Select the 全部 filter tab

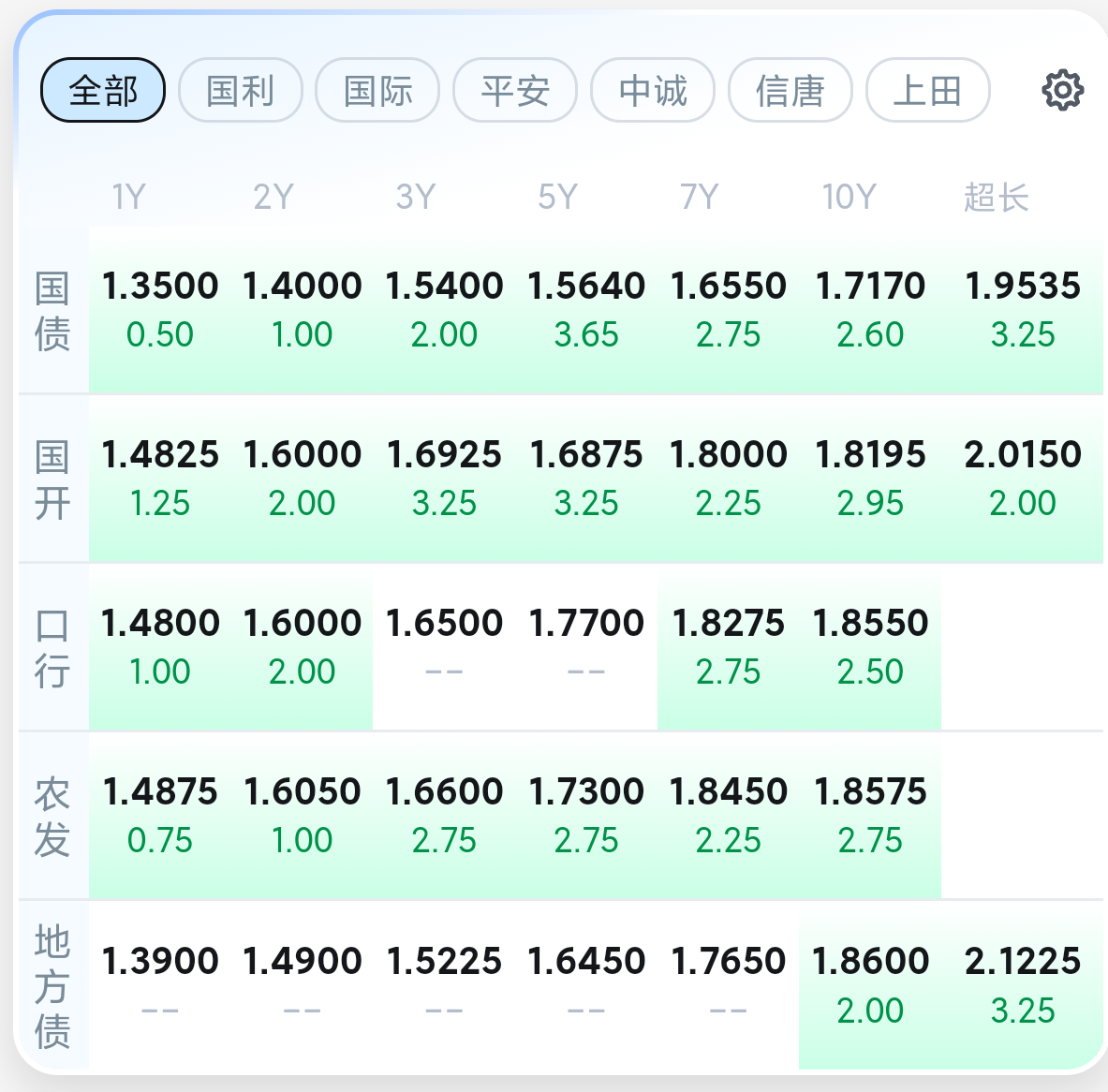[103, 91]
